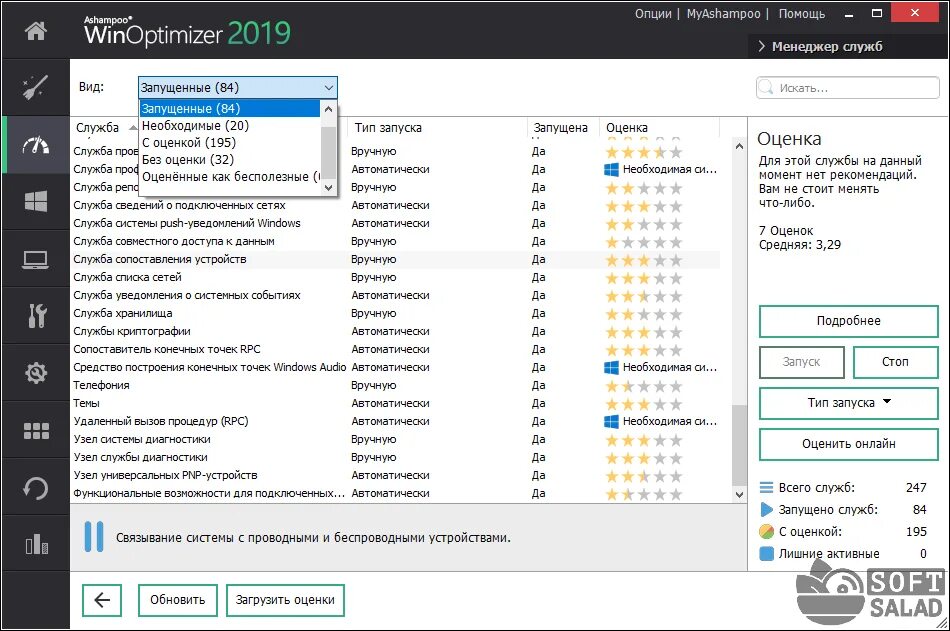The image size is (950, 631).
Task: Open the Home icon in the sidebar
Action: pyautogui.click(x=36, y=30)
